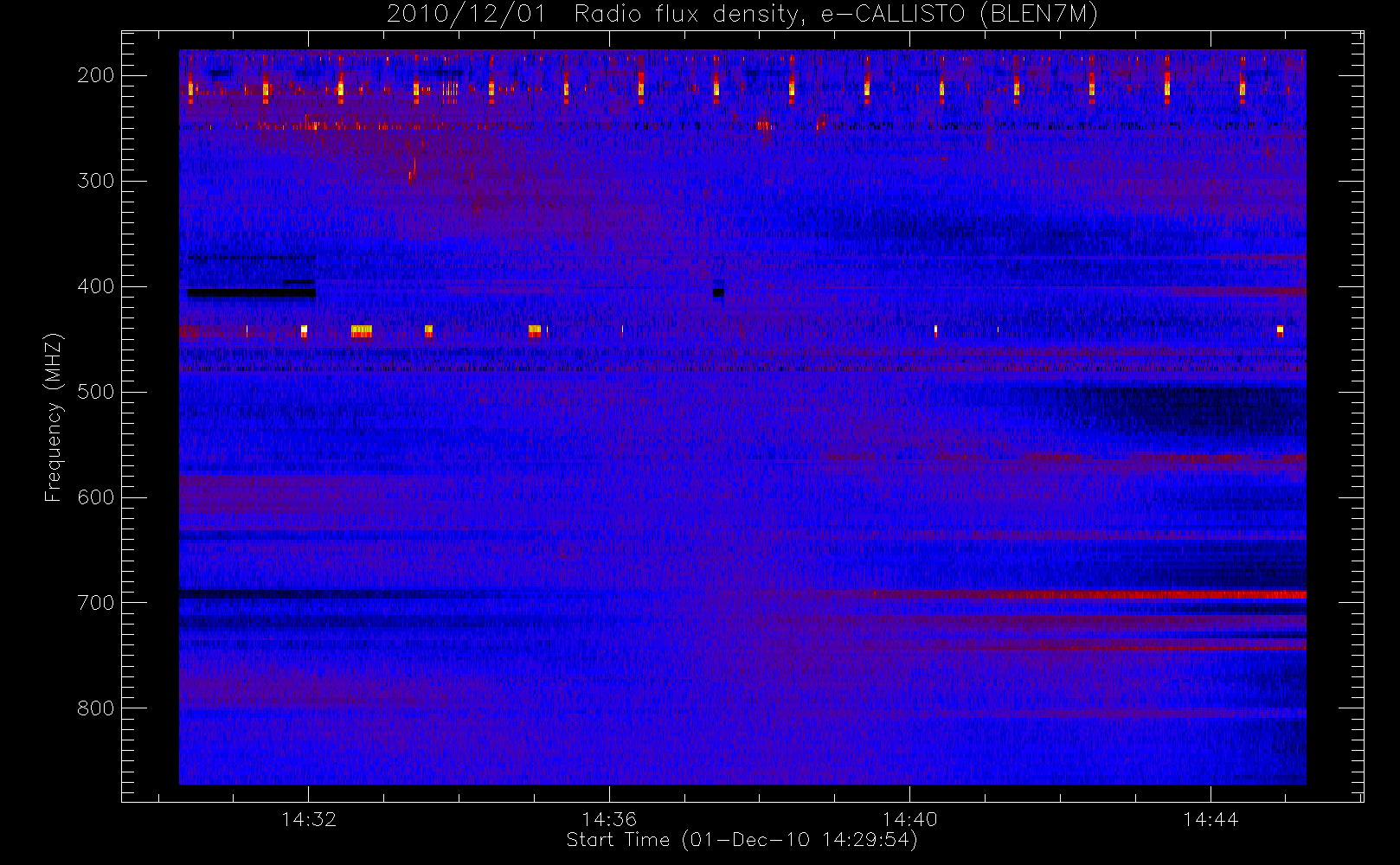Click the 600 frequency tick label
Image resolution: width=1400 pixels, height=865 pixels.
coord(96,497)
